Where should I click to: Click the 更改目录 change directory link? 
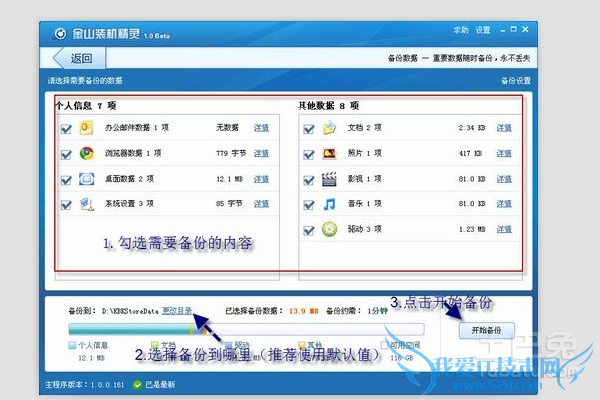click(177, 311)
